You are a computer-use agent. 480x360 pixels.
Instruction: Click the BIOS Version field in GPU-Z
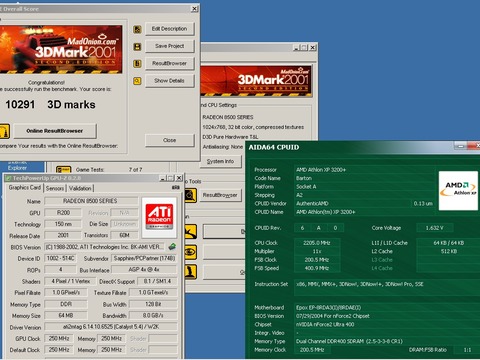click(x=105, y=247)
